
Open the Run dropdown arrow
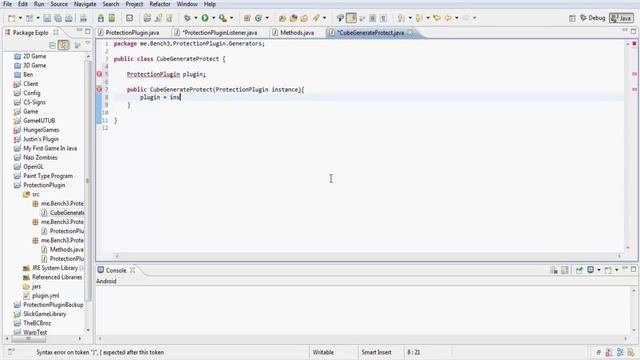pyautogui.click(x=213, y=18)
